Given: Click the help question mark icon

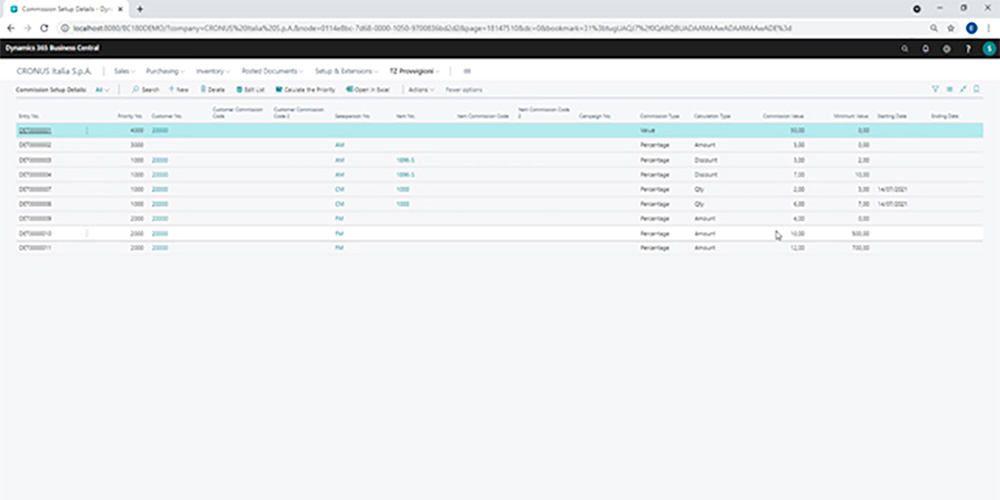Looking at the screenshot, I should [967, 48].
